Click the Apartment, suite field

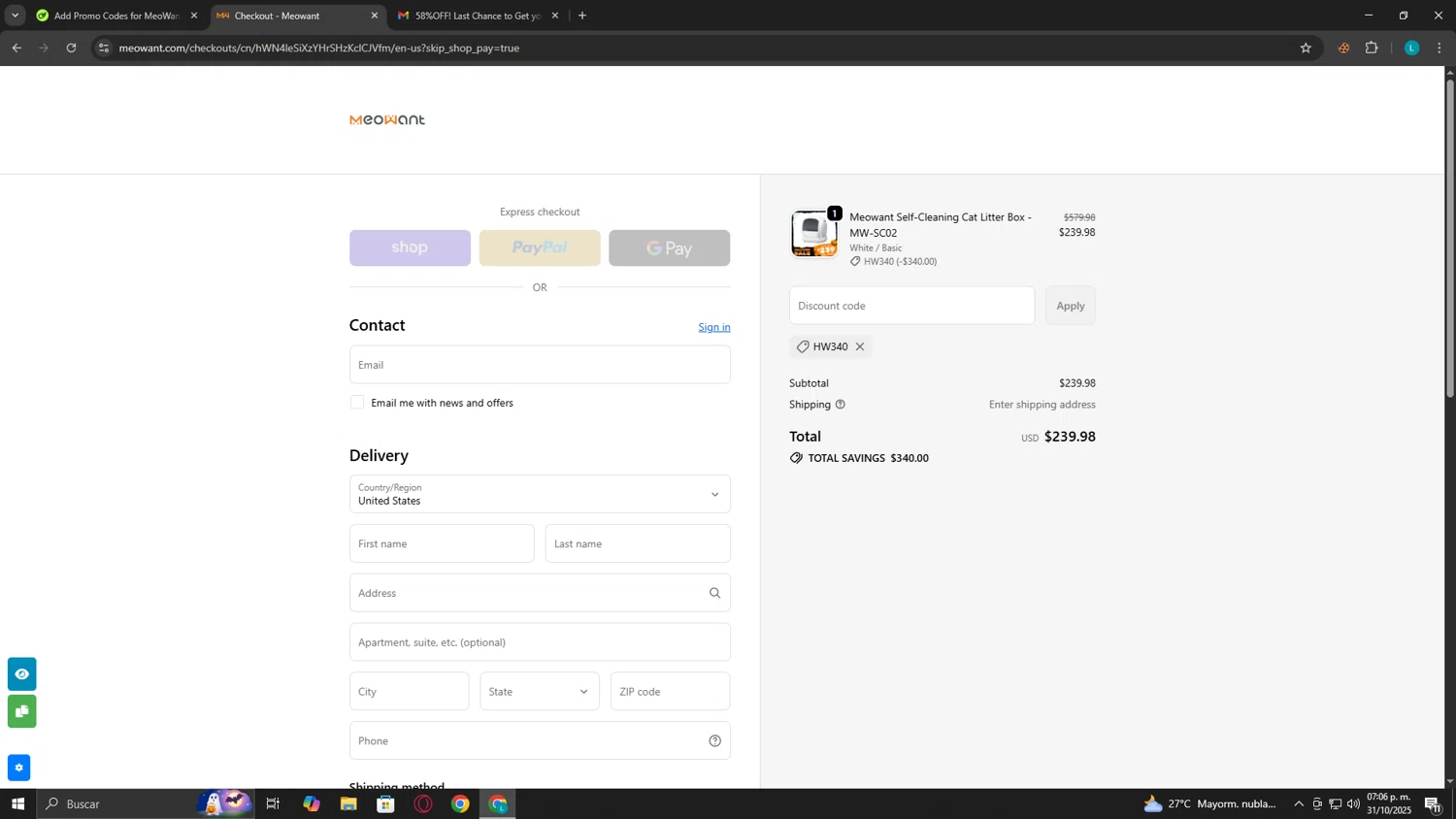(x=540, y=642)
